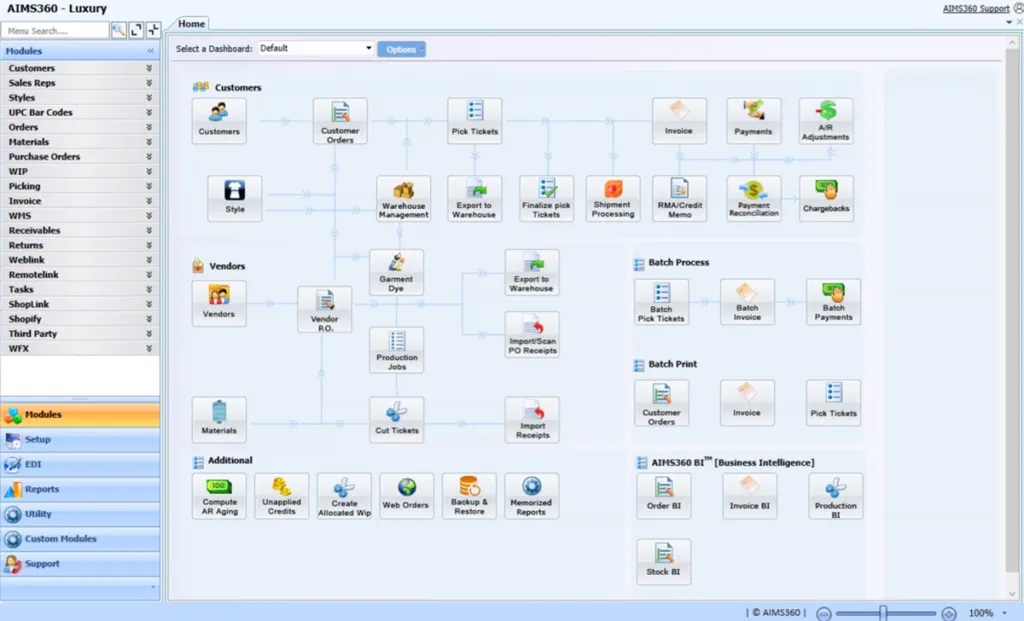The image size is (1024, 621).
Task: Open the Batch Invoice icon
Action: (x=747, y=302)
